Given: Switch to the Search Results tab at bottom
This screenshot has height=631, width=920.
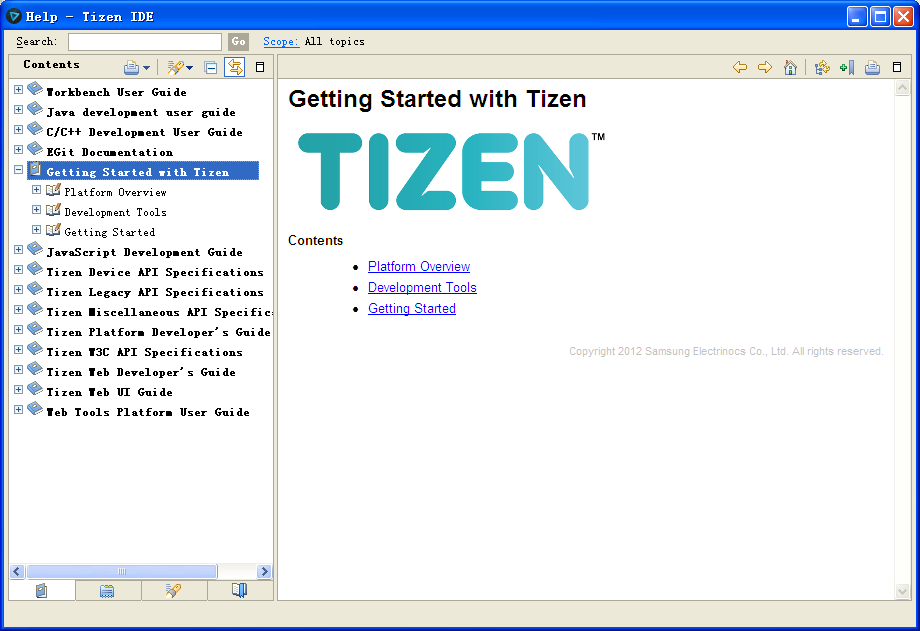Looking at the screenshot, I should pyautogui.click(x=174, y=590).
